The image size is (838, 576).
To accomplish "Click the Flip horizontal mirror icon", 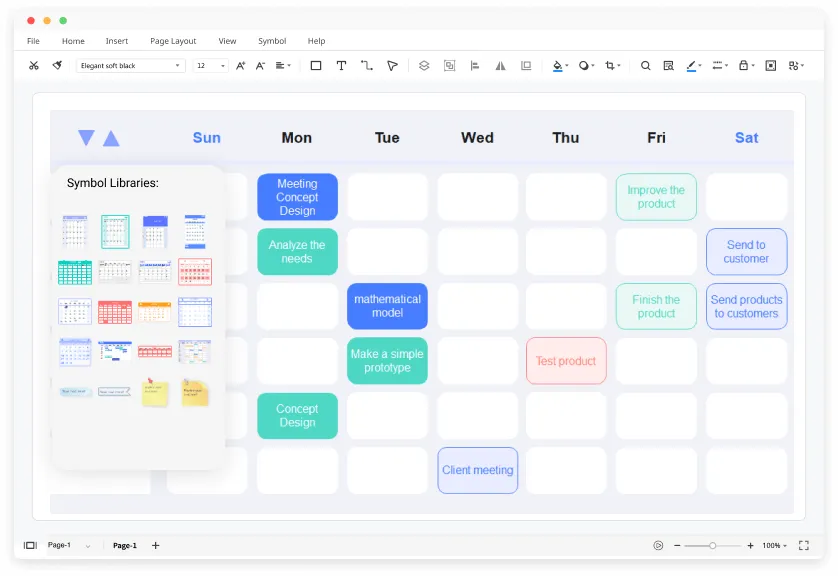I will click(x=500, y=66).
